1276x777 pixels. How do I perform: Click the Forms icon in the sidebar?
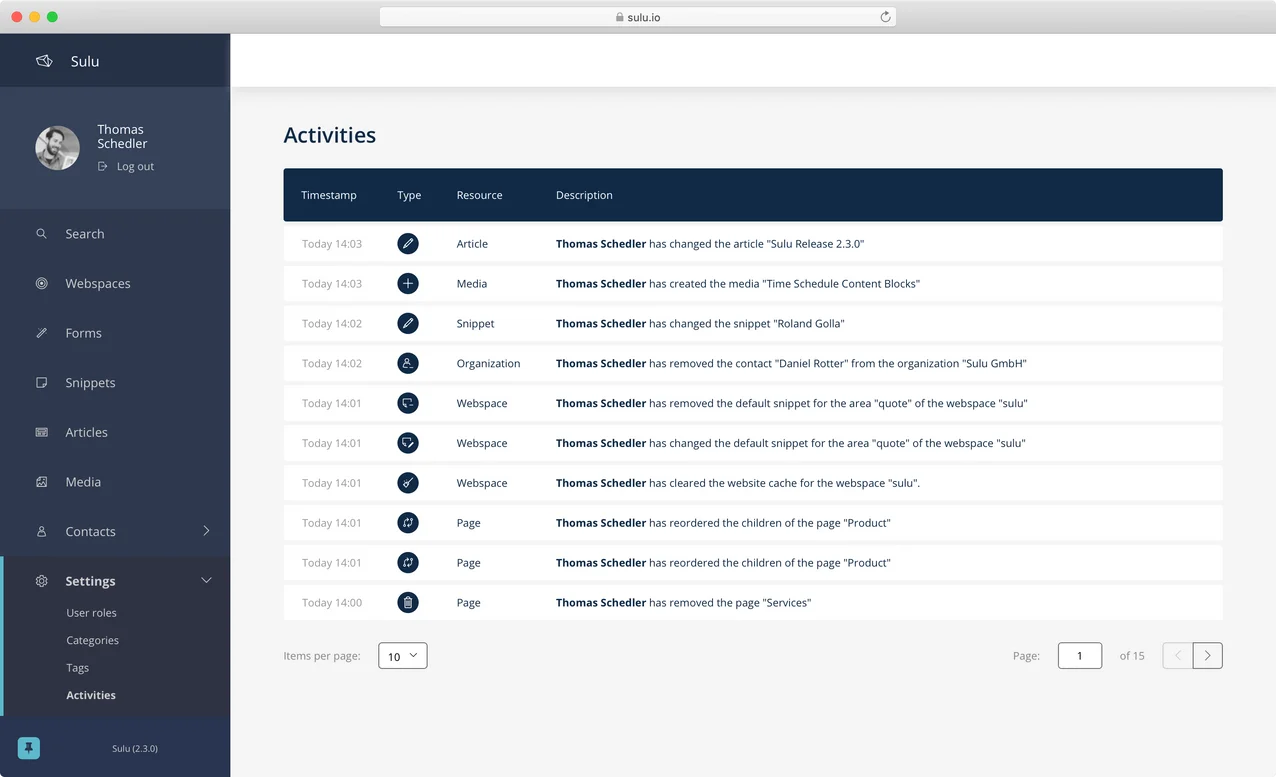(41, 332)
